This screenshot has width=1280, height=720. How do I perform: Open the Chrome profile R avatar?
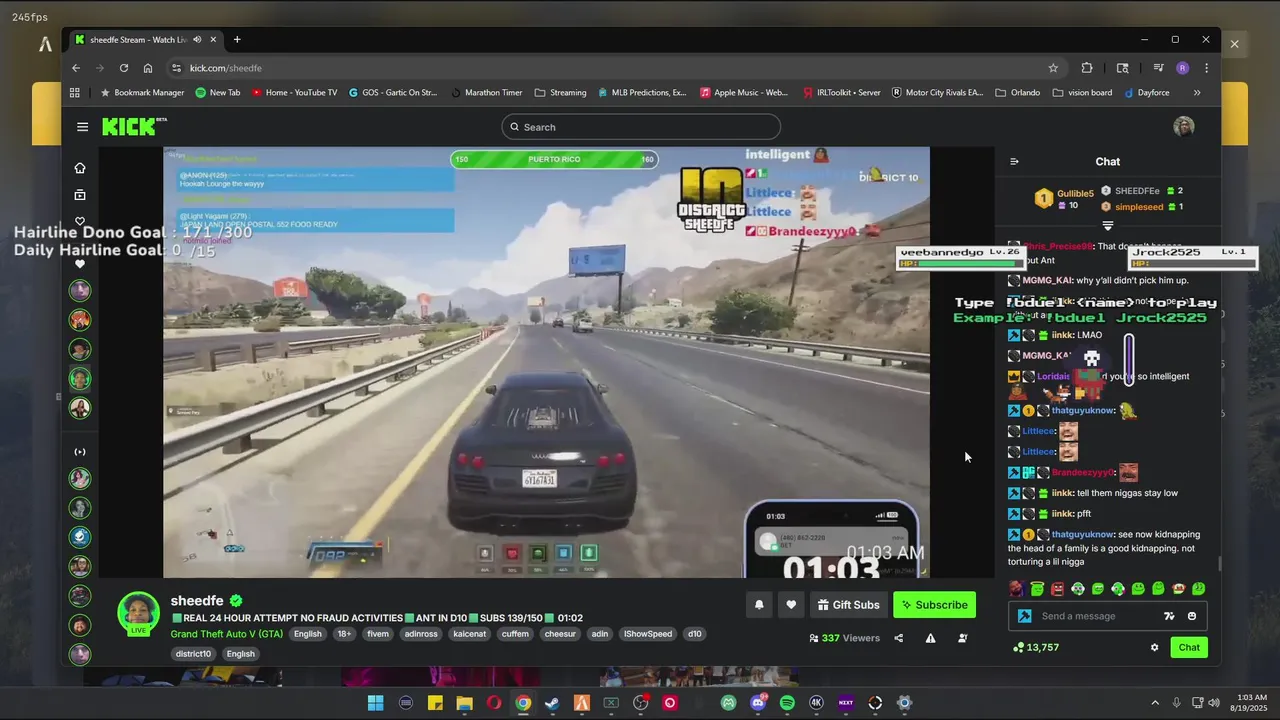pos(1183,68)
